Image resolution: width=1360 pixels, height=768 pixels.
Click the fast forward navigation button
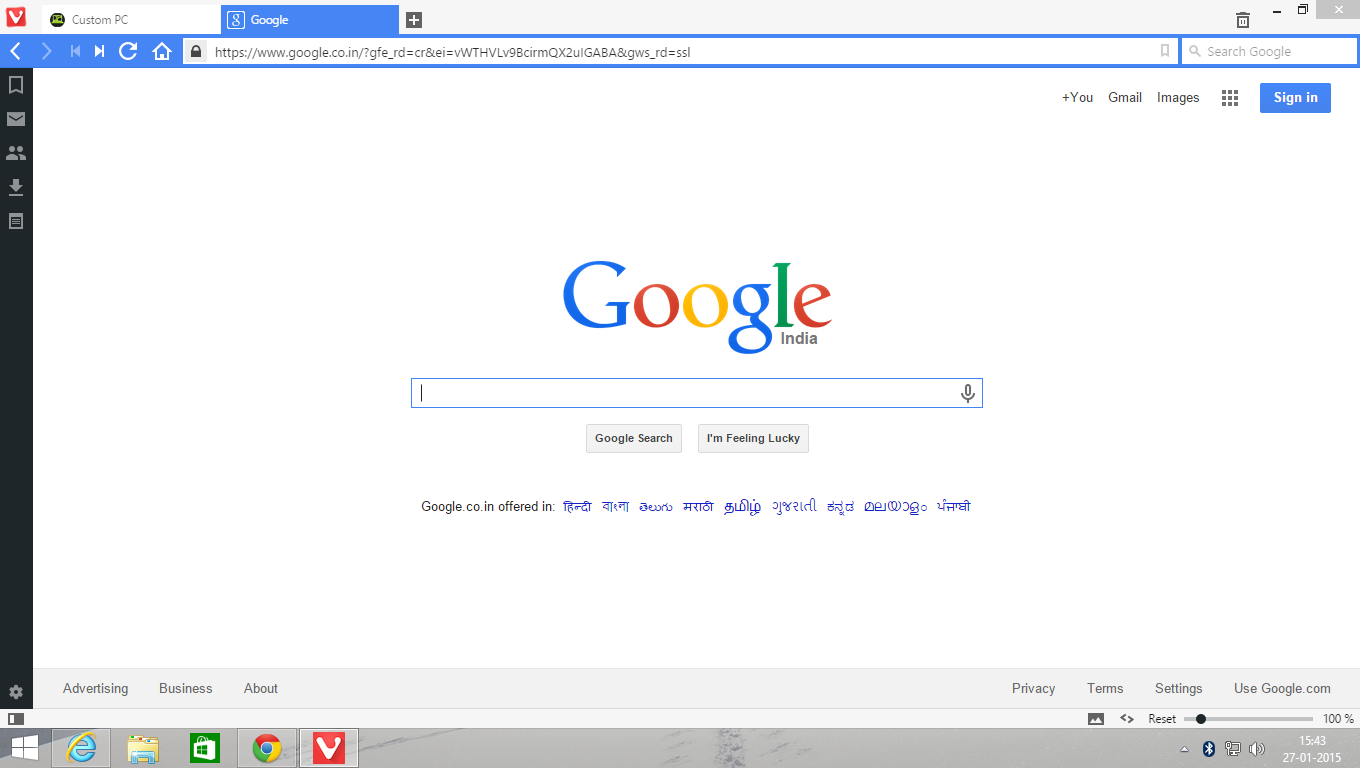pos(99,51)
